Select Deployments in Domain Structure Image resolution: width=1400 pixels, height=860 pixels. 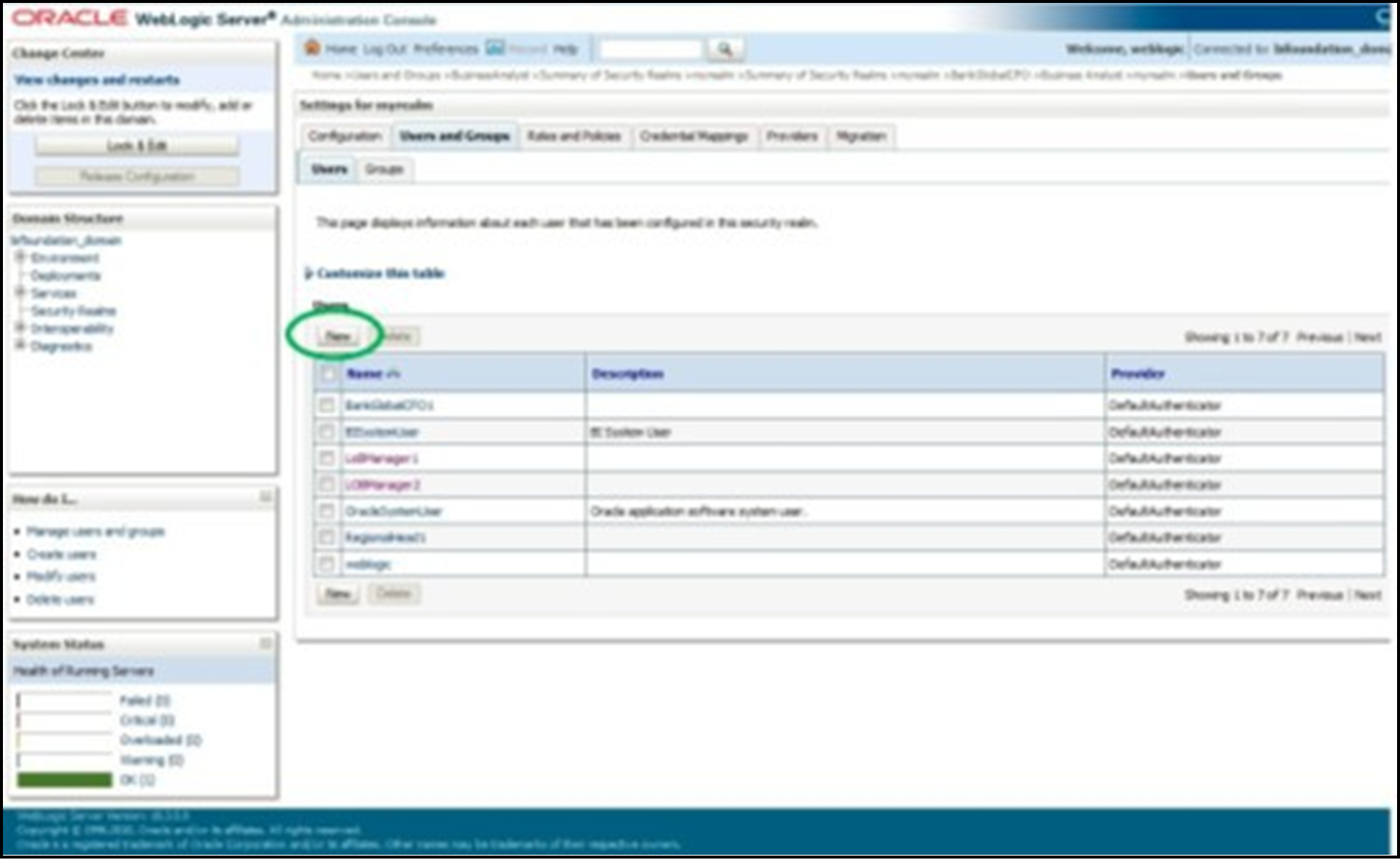pyautogui.click(x=66, y=275)
